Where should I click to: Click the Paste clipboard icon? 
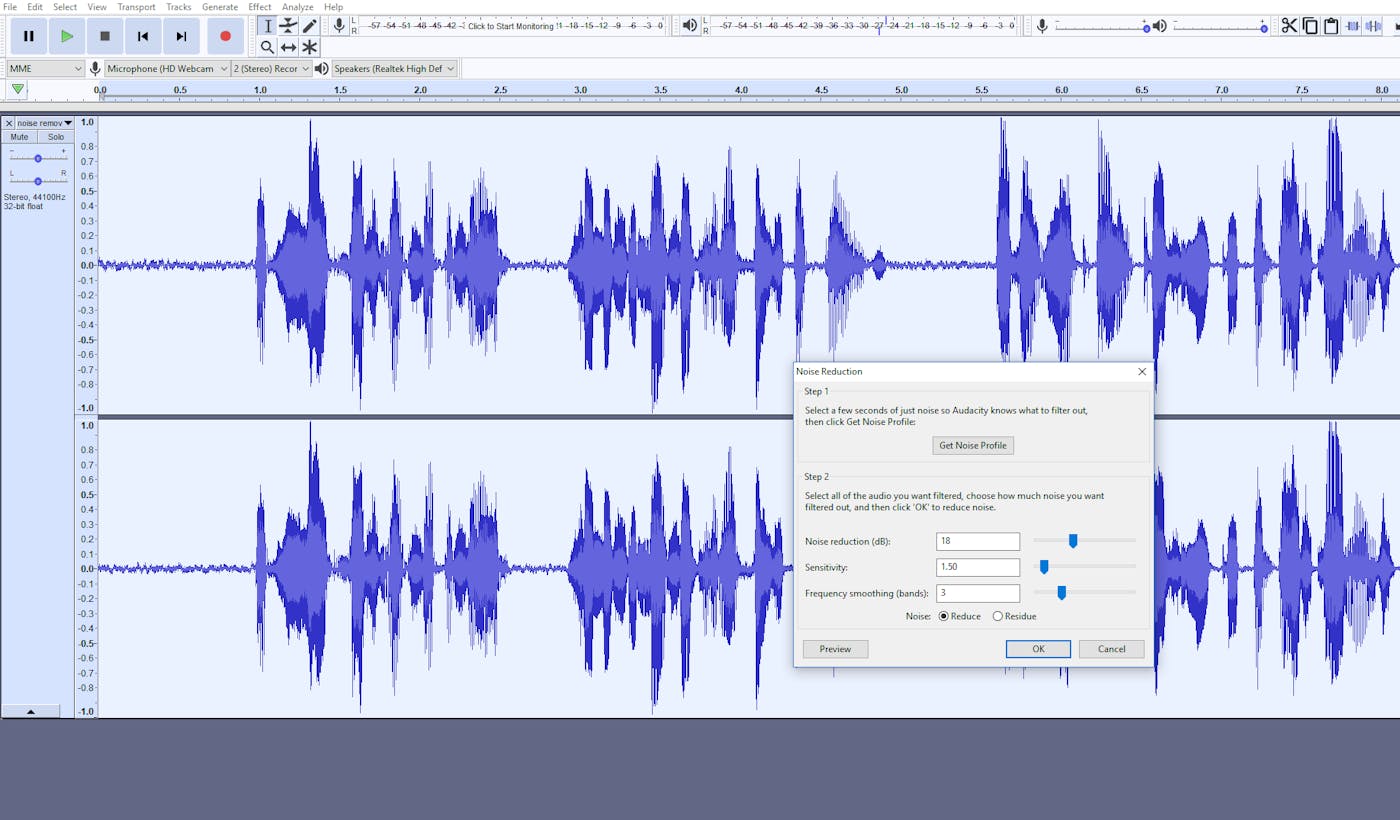click(1331, 26)
